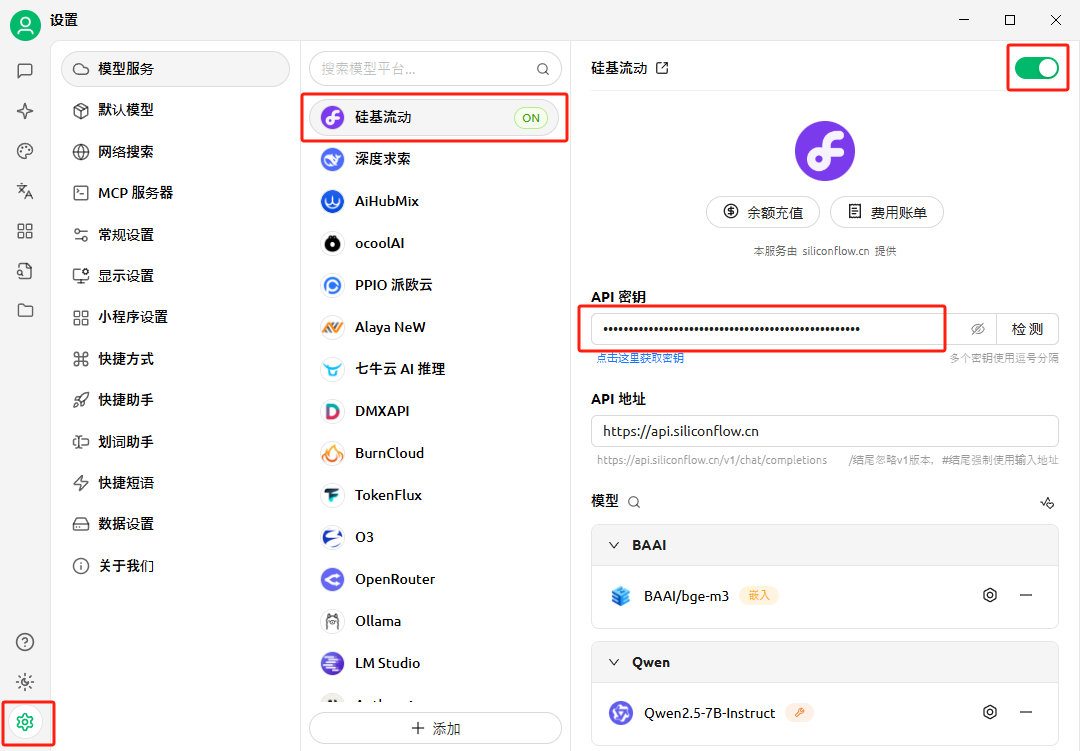Open 小程序设置 settings

point(176,317)
